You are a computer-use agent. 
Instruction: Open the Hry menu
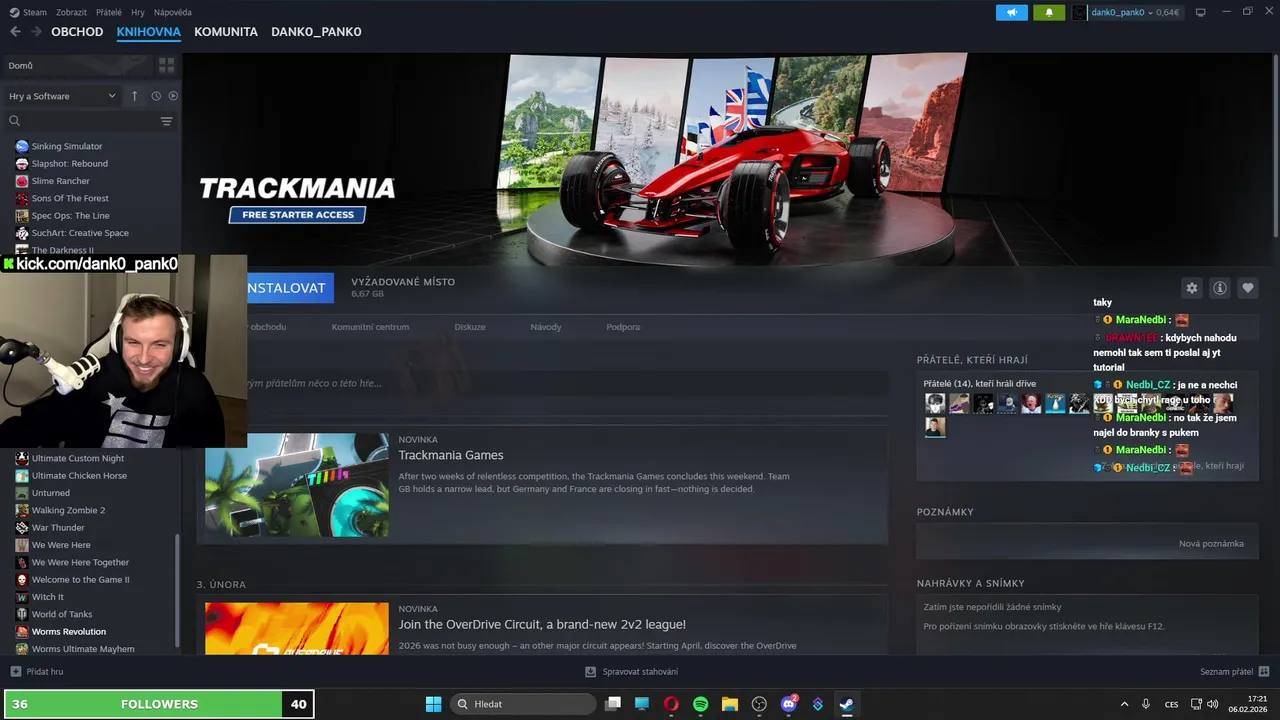pyautogui.click(x=138, y=12)
